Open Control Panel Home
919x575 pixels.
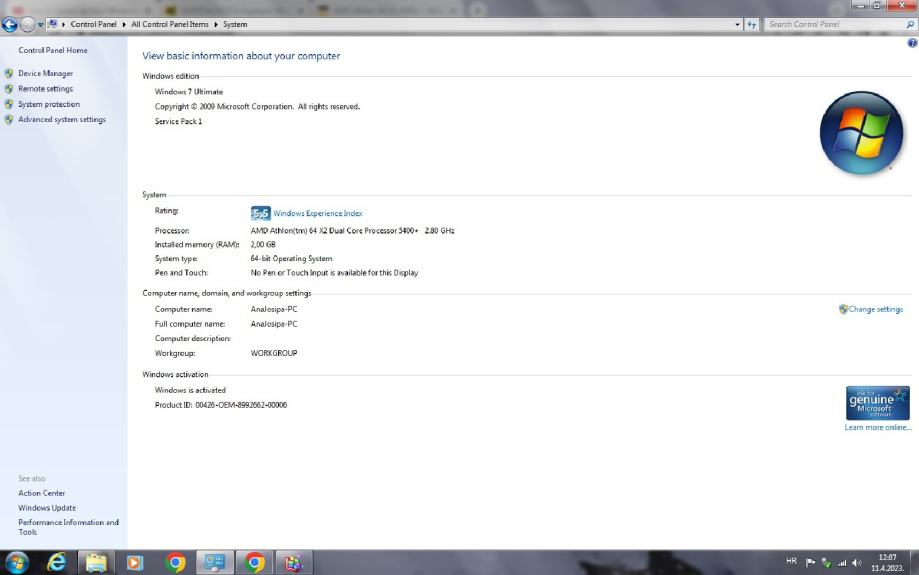pos(53,50)
